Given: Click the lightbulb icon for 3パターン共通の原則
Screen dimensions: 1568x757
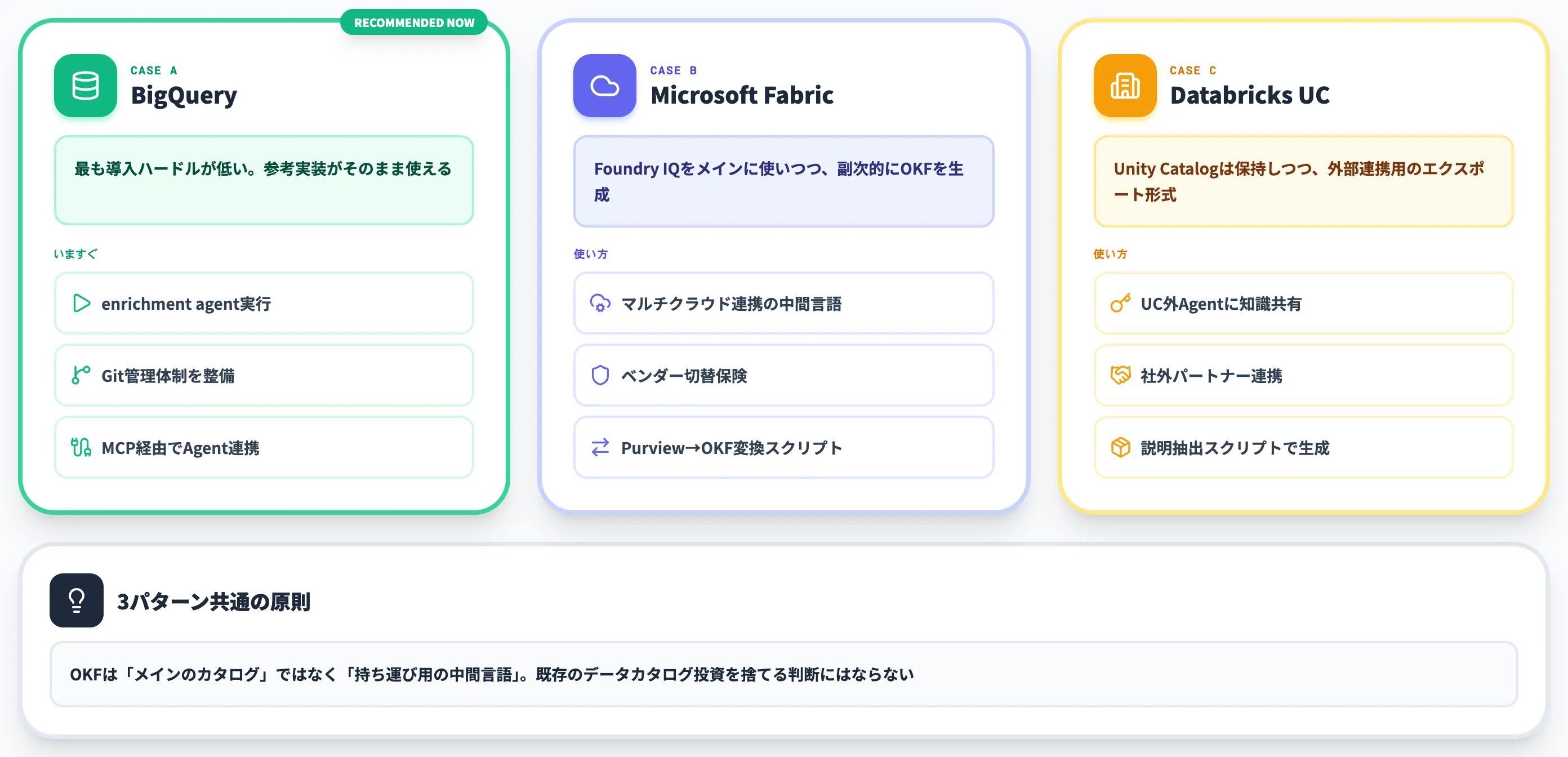Looking at the screenshot, I should (77, 600).
